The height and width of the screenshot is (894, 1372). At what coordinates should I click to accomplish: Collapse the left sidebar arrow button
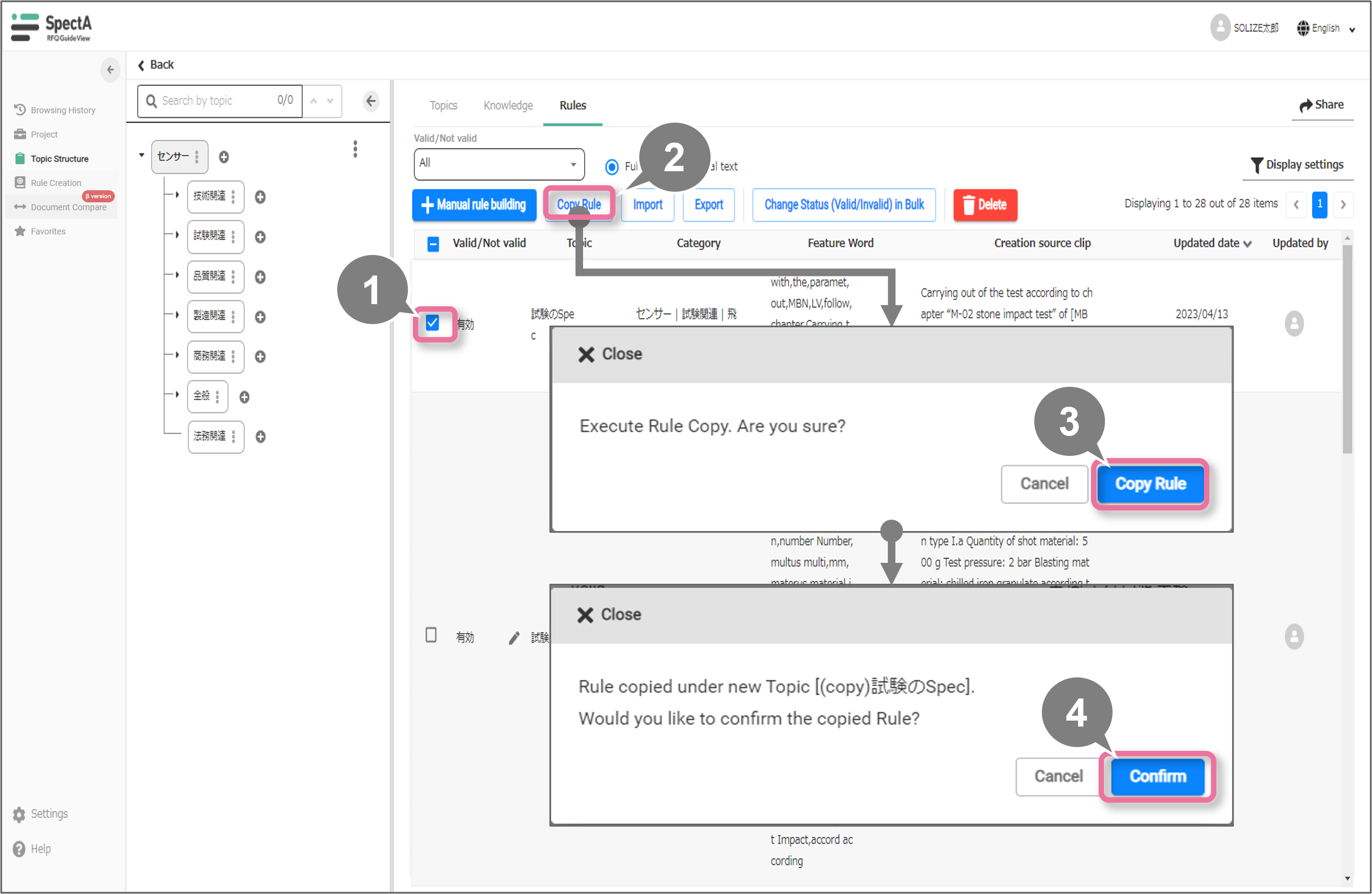pyautogui.click(x=110, y=70)
